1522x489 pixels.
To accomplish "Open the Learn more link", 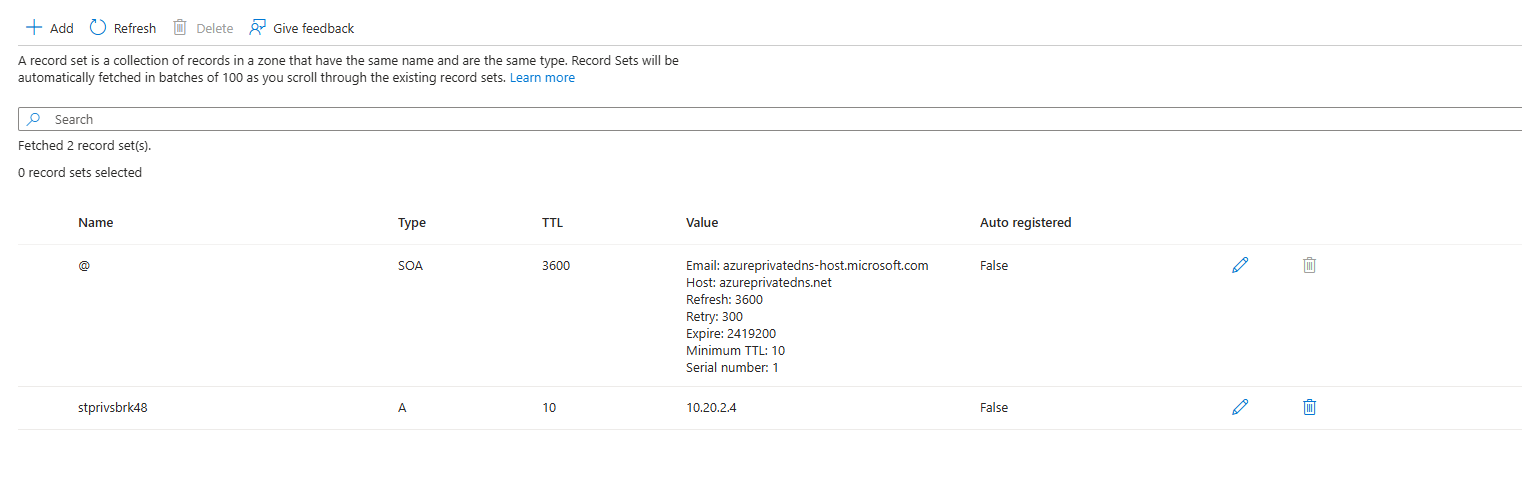I will pyautogui.click(x=542, y=78).
